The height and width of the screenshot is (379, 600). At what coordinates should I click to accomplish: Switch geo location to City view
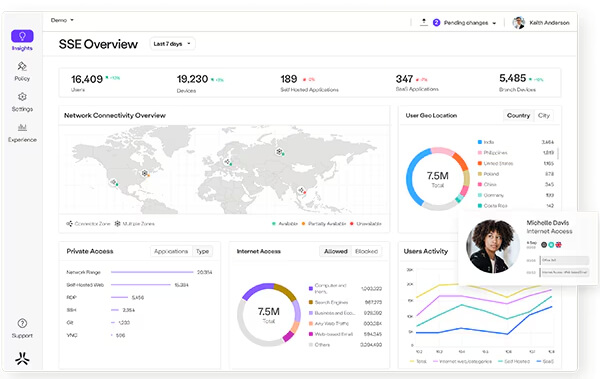[x=544, y=115]
